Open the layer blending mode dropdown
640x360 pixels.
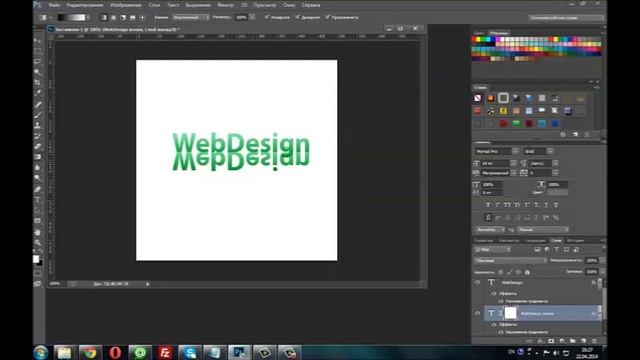510,260
